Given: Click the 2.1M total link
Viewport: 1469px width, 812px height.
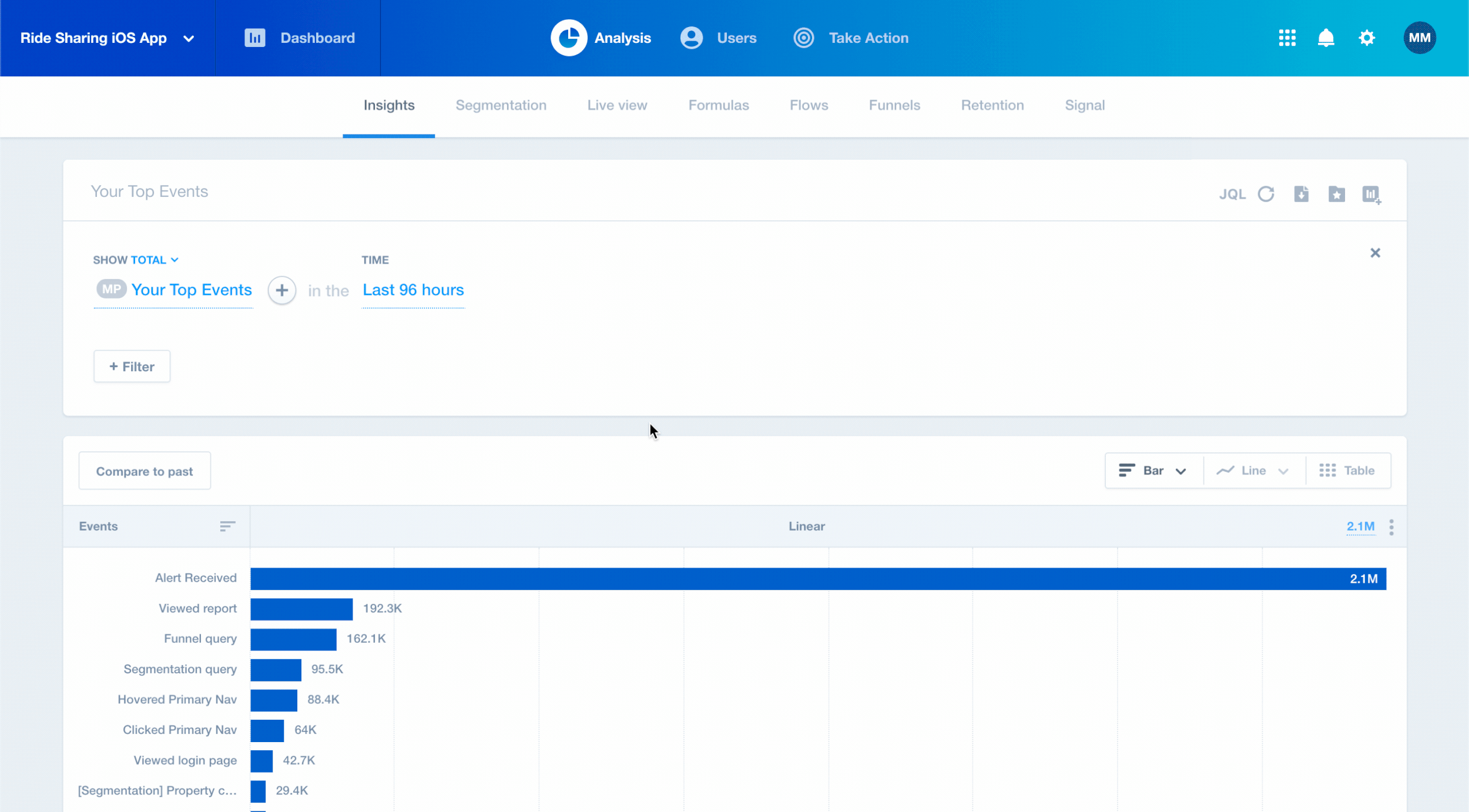Looking at the screenshot, I should pos(1360,526).
